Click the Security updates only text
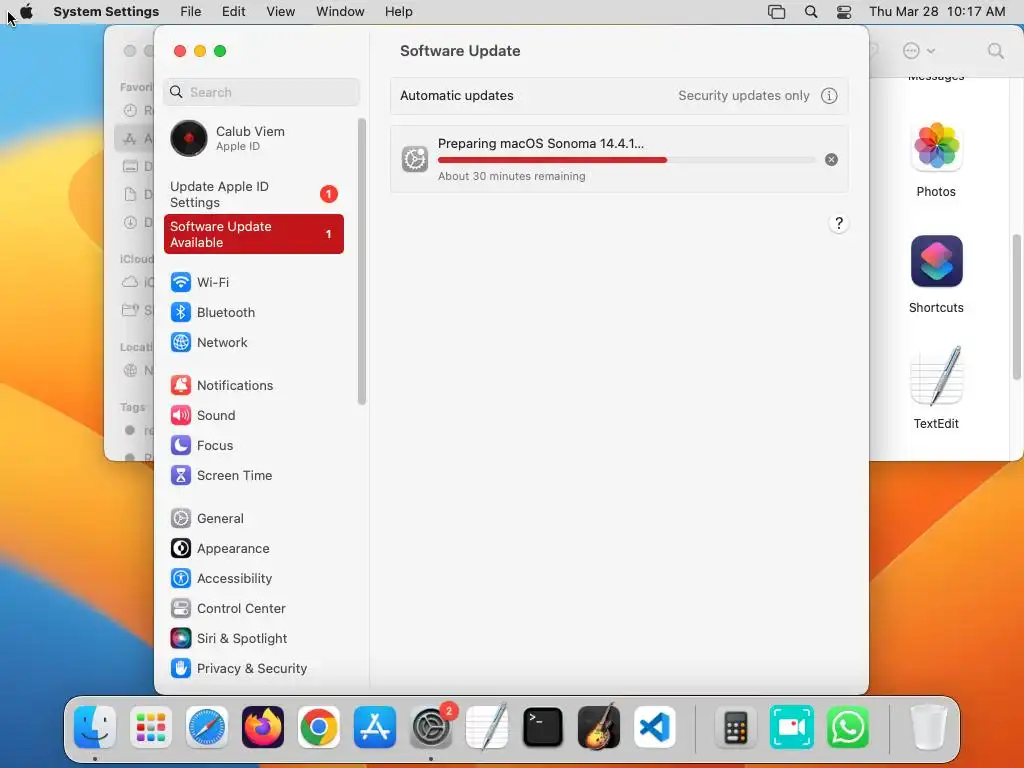The height and width of the screenshot is (768, 1024). (x=743, y=95)
